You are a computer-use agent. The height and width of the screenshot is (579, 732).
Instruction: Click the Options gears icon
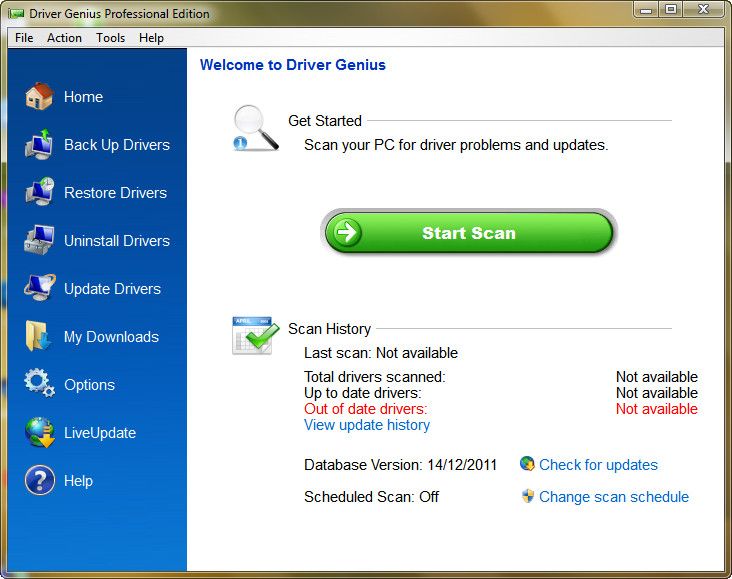39,383
